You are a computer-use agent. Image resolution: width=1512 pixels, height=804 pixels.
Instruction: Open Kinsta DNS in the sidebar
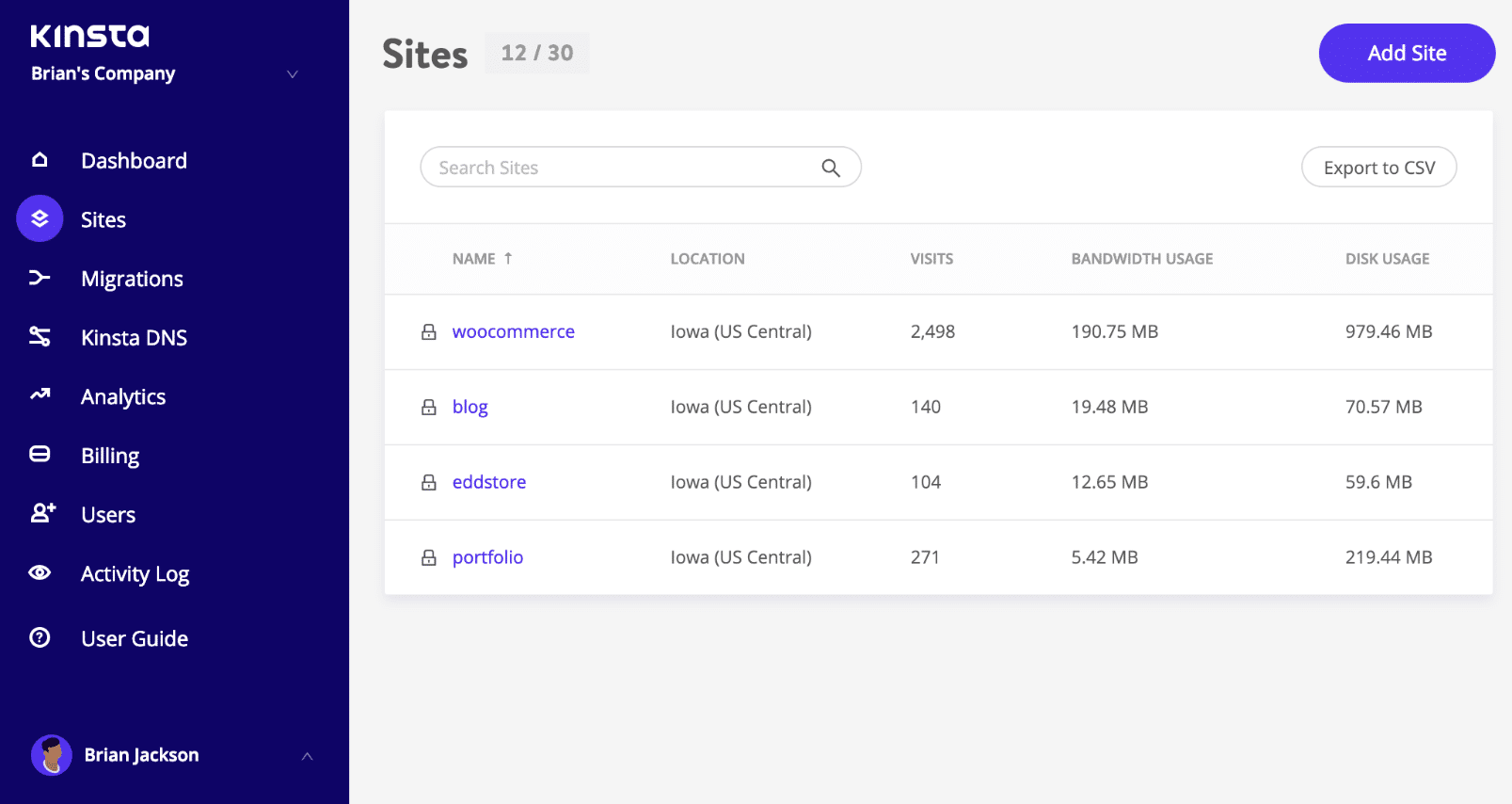pyautogui.click(x=134, y=337)
